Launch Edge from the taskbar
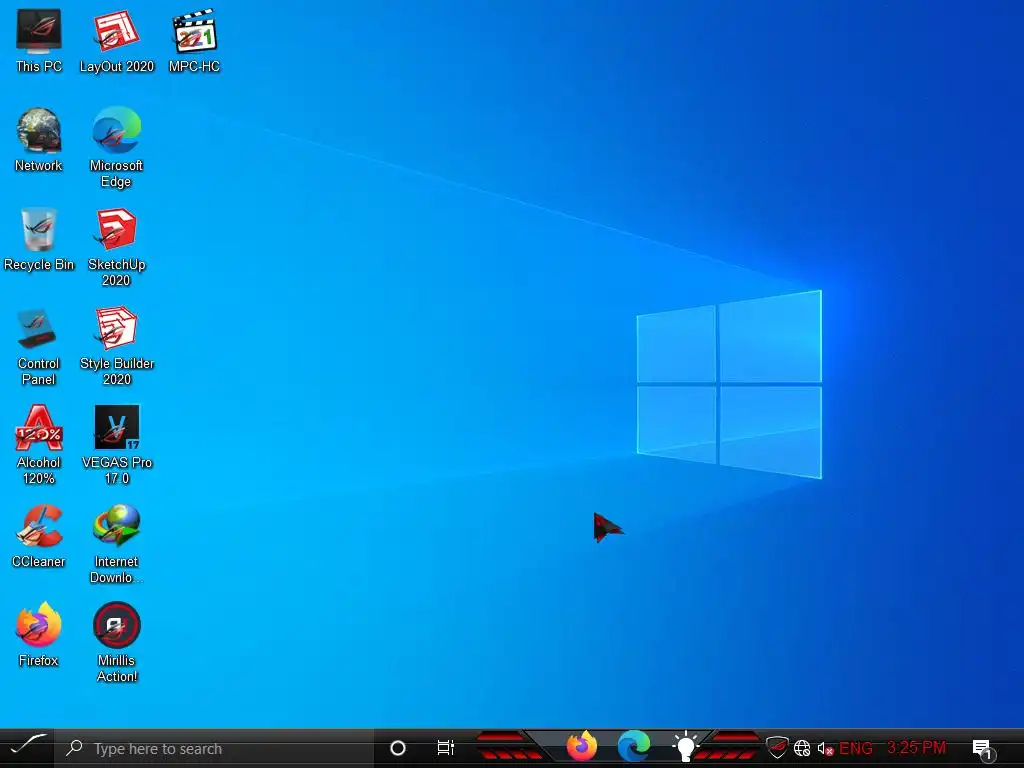The height and width of the screenshot is (768, 1024). [633, 746]
